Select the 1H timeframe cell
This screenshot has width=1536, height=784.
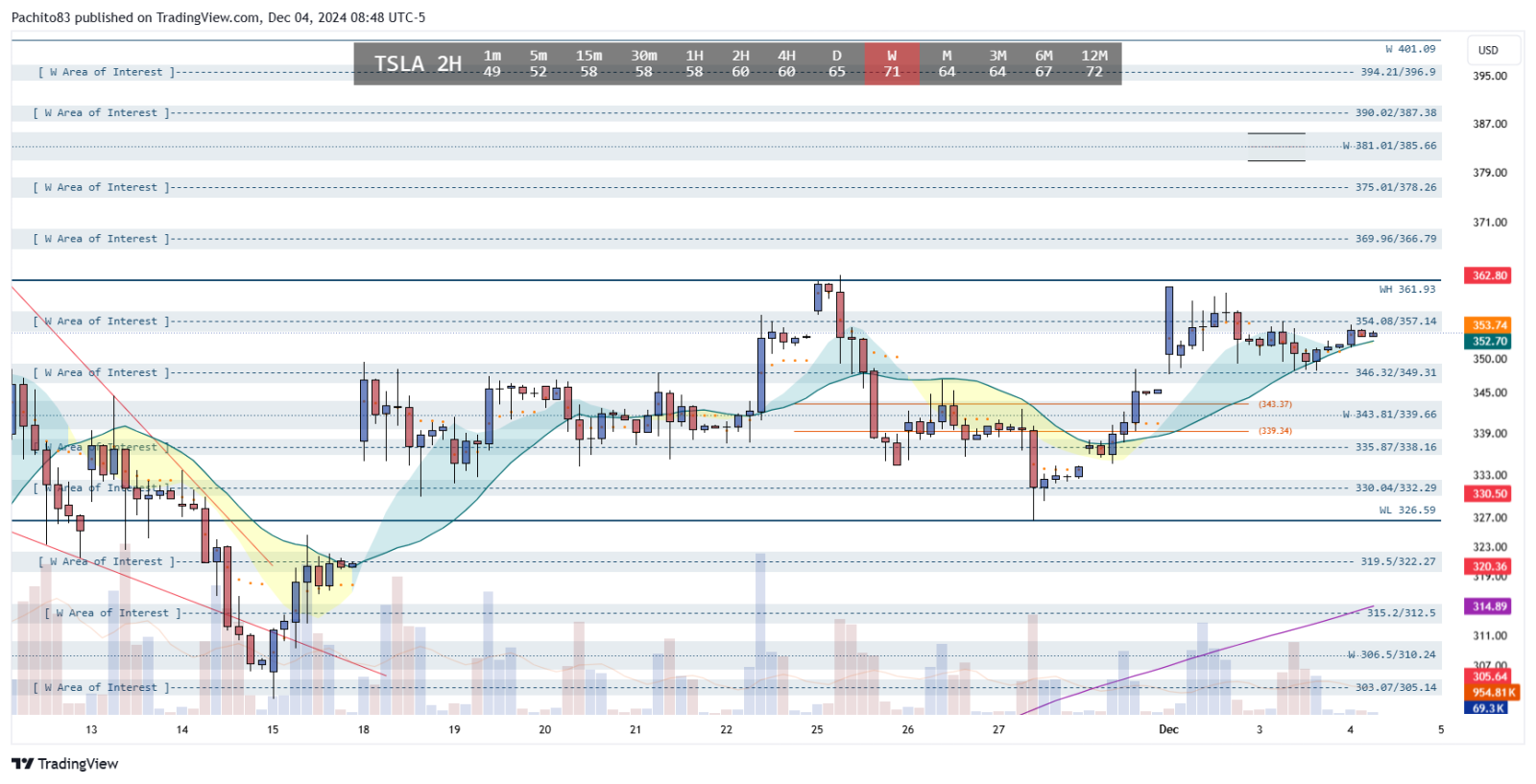[695, 63]
